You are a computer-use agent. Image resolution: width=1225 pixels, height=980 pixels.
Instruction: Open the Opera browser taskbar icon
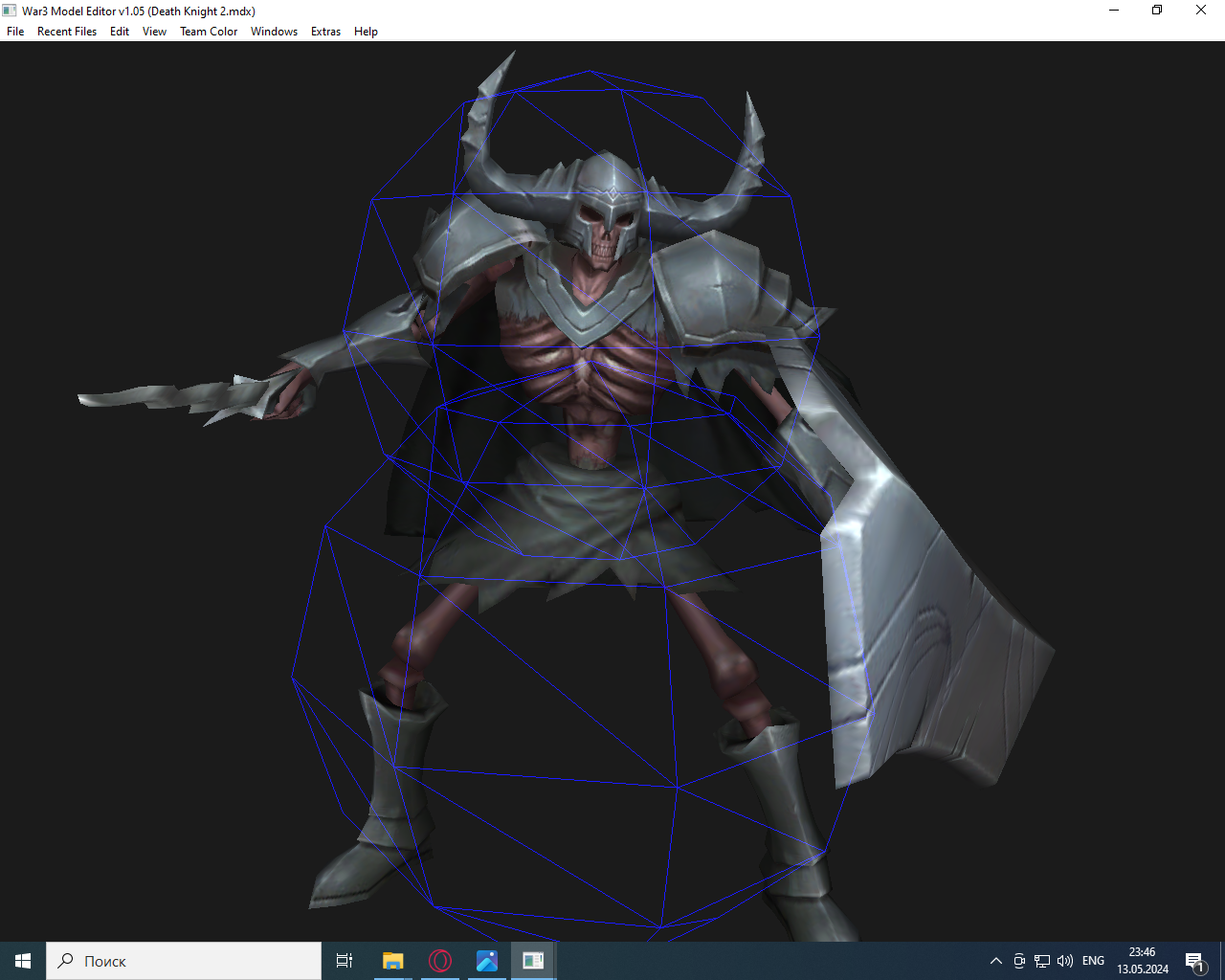[x=440, y=961]
